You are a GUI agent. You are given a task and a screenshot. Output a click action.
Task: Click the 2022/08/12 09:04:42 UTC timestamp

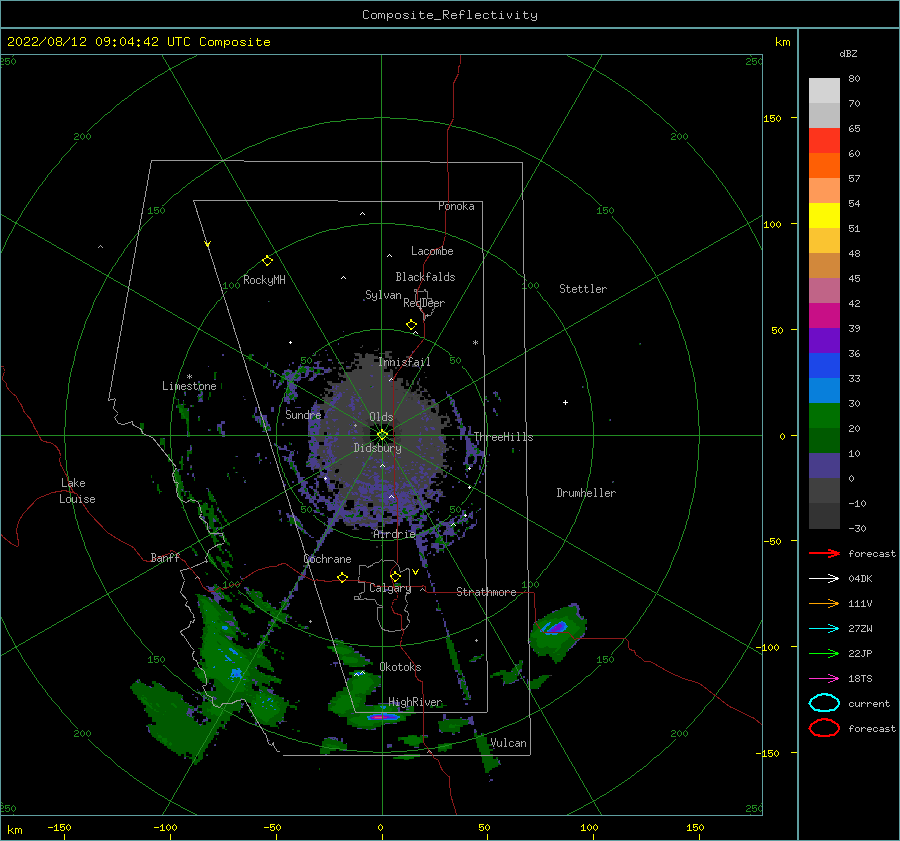pos(98,41)
